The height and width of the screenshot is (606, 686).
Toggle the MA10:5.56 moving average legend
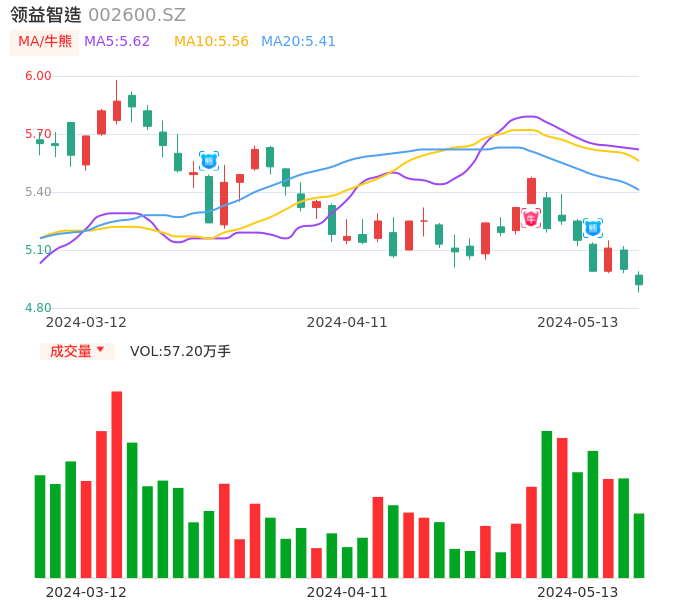pos(211,42)
